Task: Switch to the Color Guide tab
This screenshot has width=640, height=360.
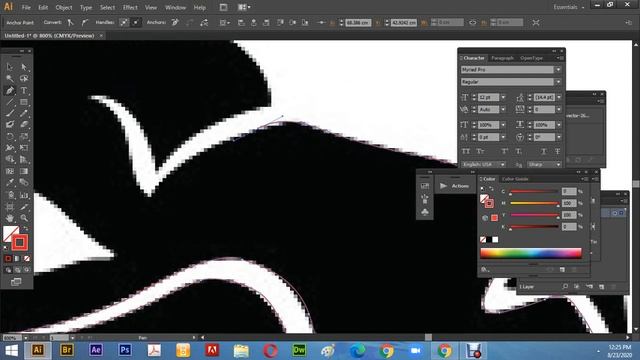Action: click(x=515, y=179)
